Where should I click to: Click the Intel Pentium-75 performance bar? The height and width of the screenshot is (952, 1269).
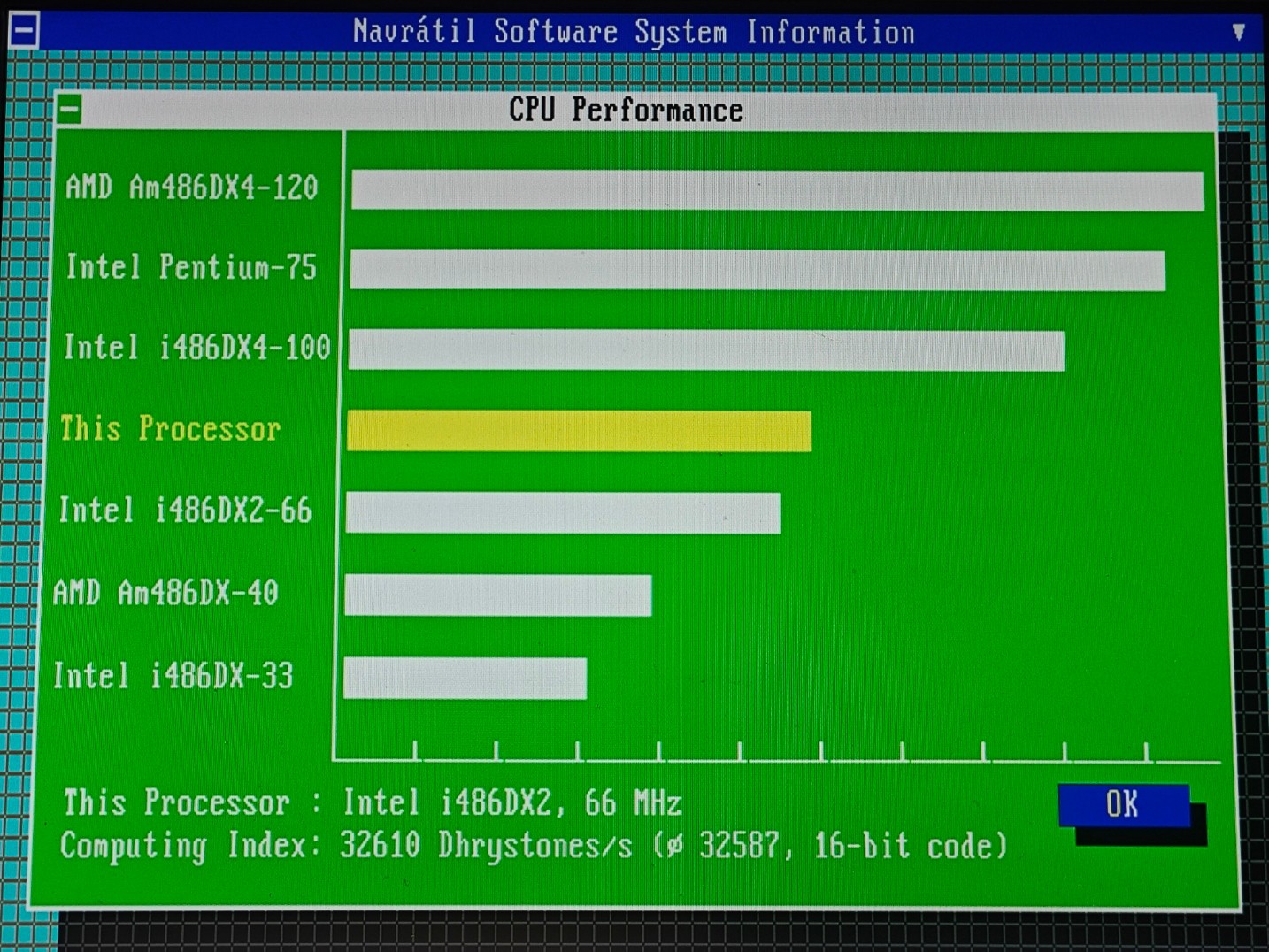coord(758,270)
